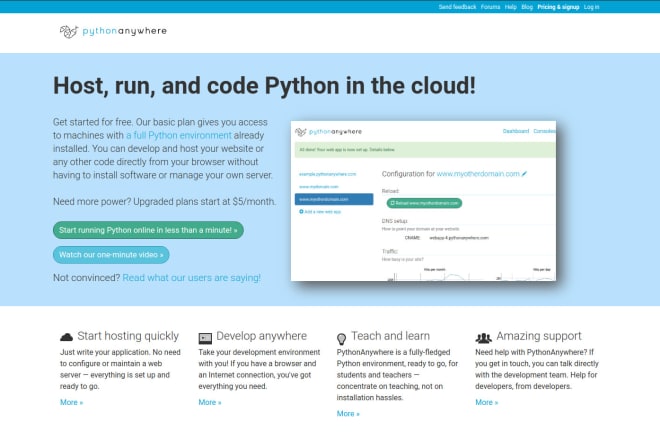Open the Forums link in top bar

coord(490,7)
